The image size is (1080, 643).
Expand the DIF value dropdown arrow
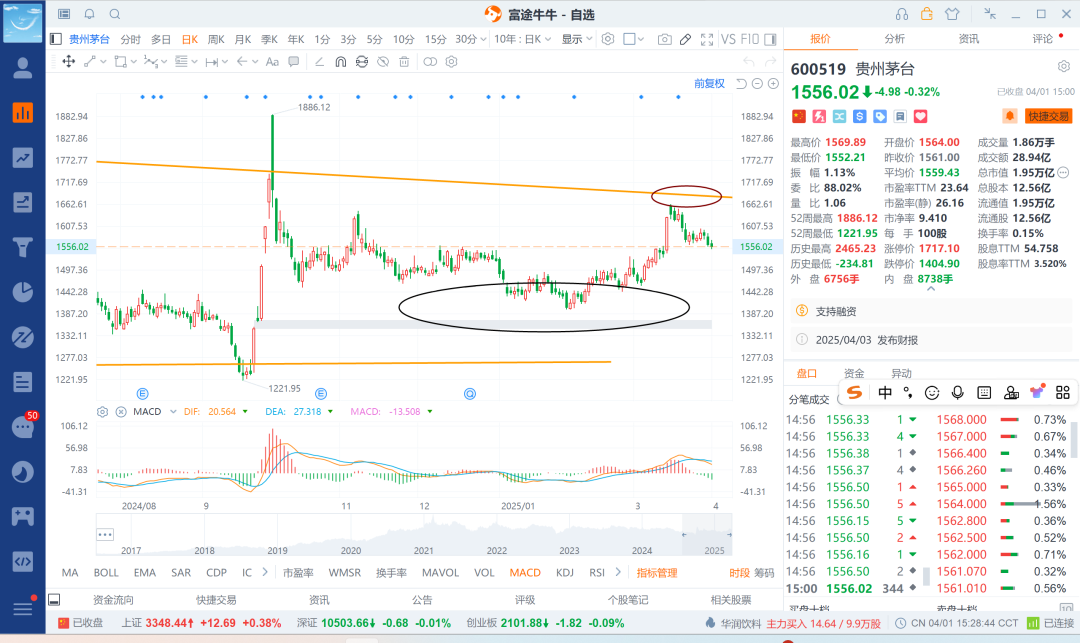coord(245,412)
